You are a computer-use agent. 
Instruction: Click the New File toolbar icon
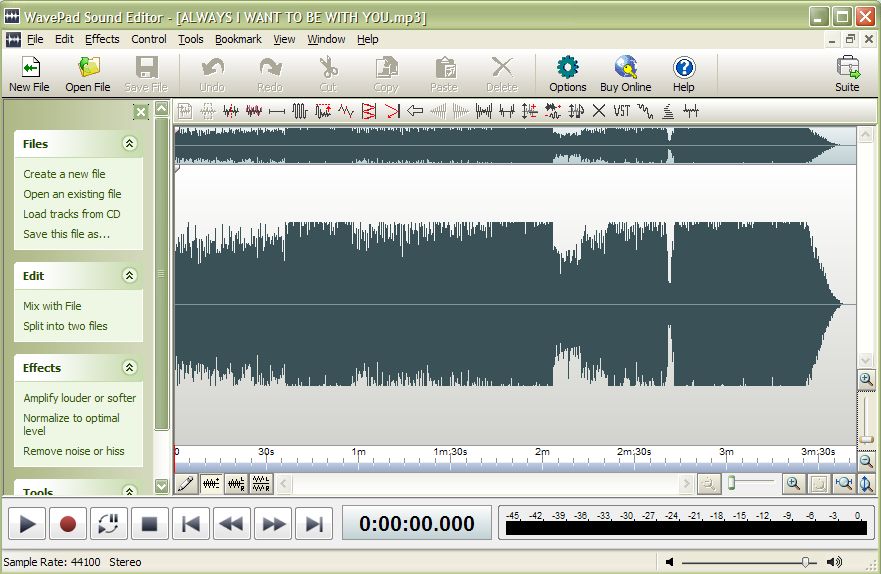pyautogui.click(x=29, y=74)
